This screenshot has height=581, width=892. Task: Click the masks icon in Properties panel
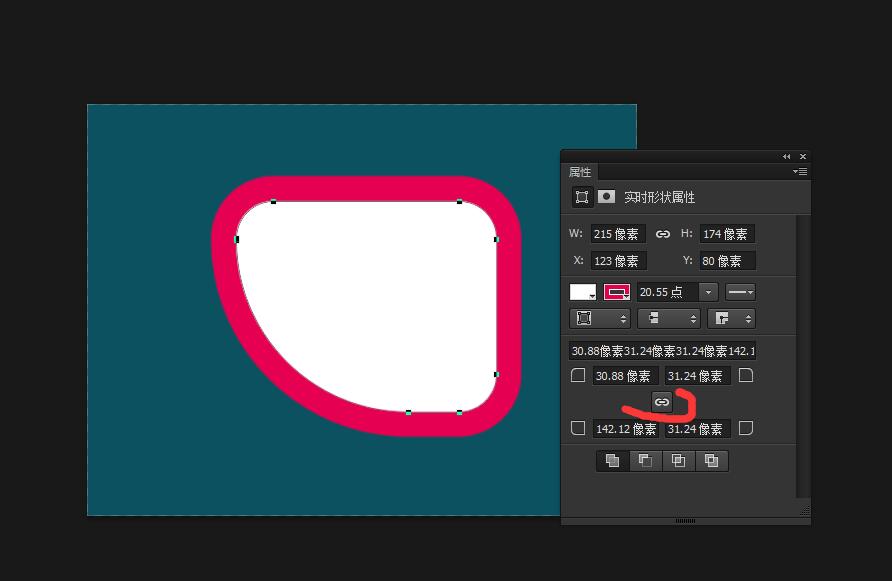606,197
